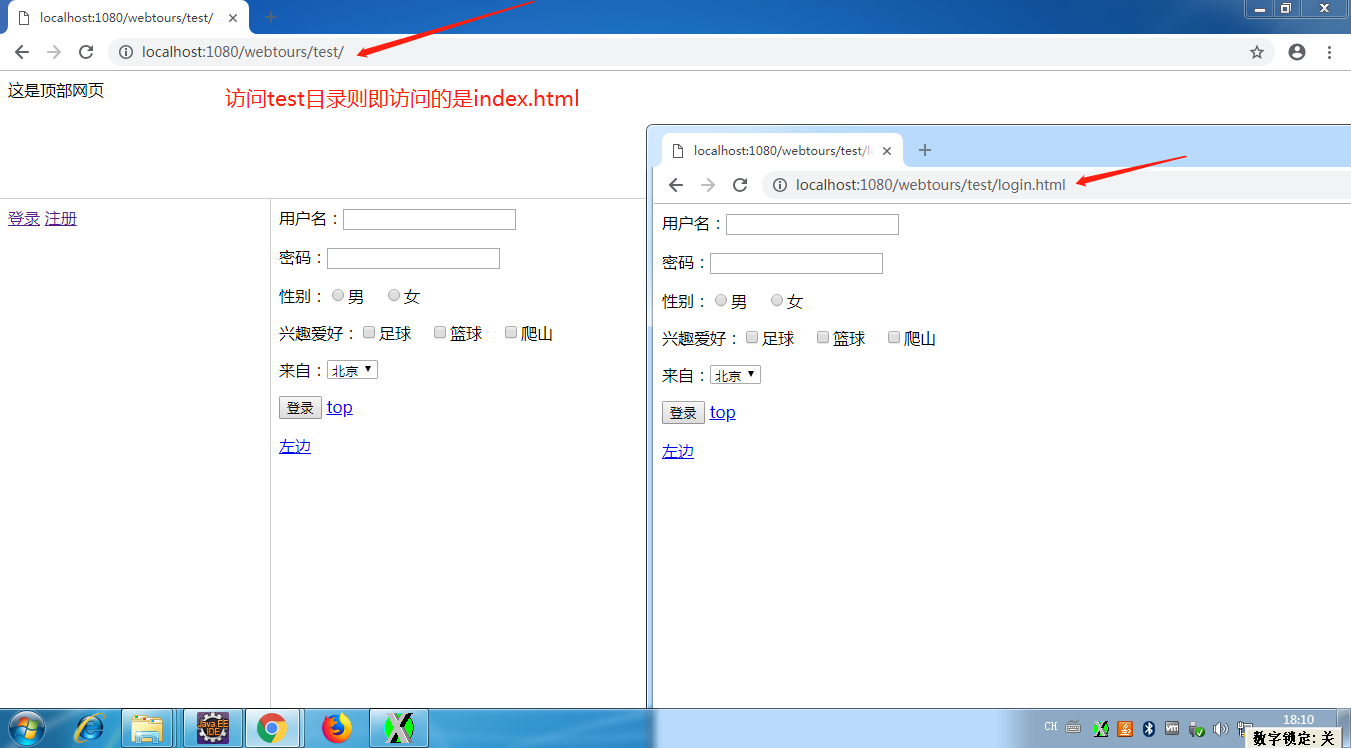1351x748 pixels.
Task: Check 爬山 in login.html window
Action: [x=894, y=337]
